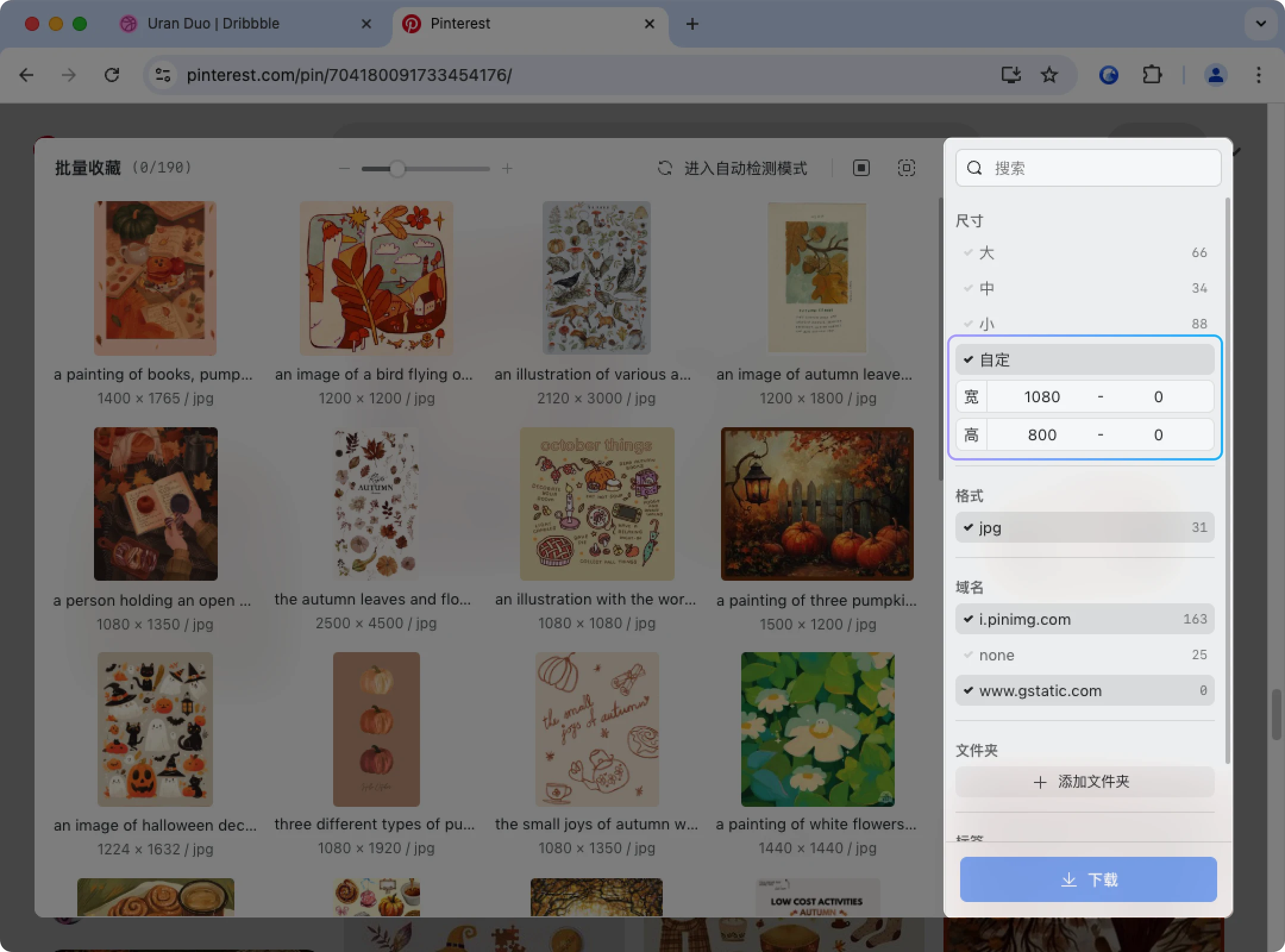Expand the tab search dropdown chevron
This screenshot has height=952, width=1285.
[1261, 24]
